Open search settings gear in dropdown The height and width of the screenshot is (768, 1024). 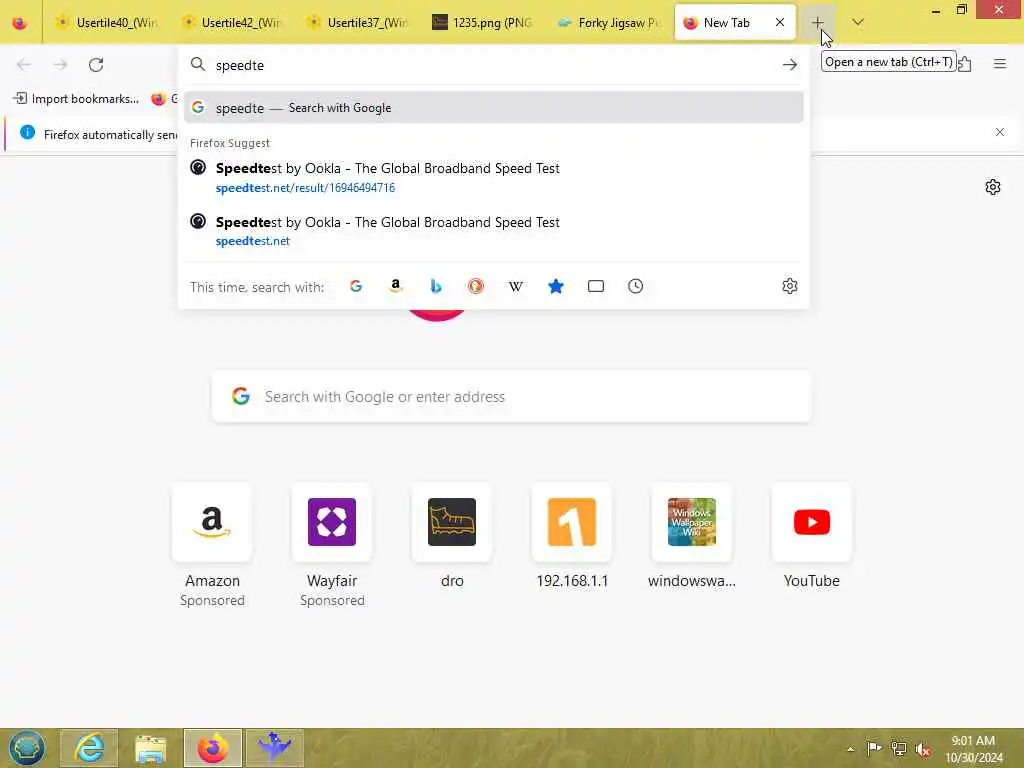[790, 286]
